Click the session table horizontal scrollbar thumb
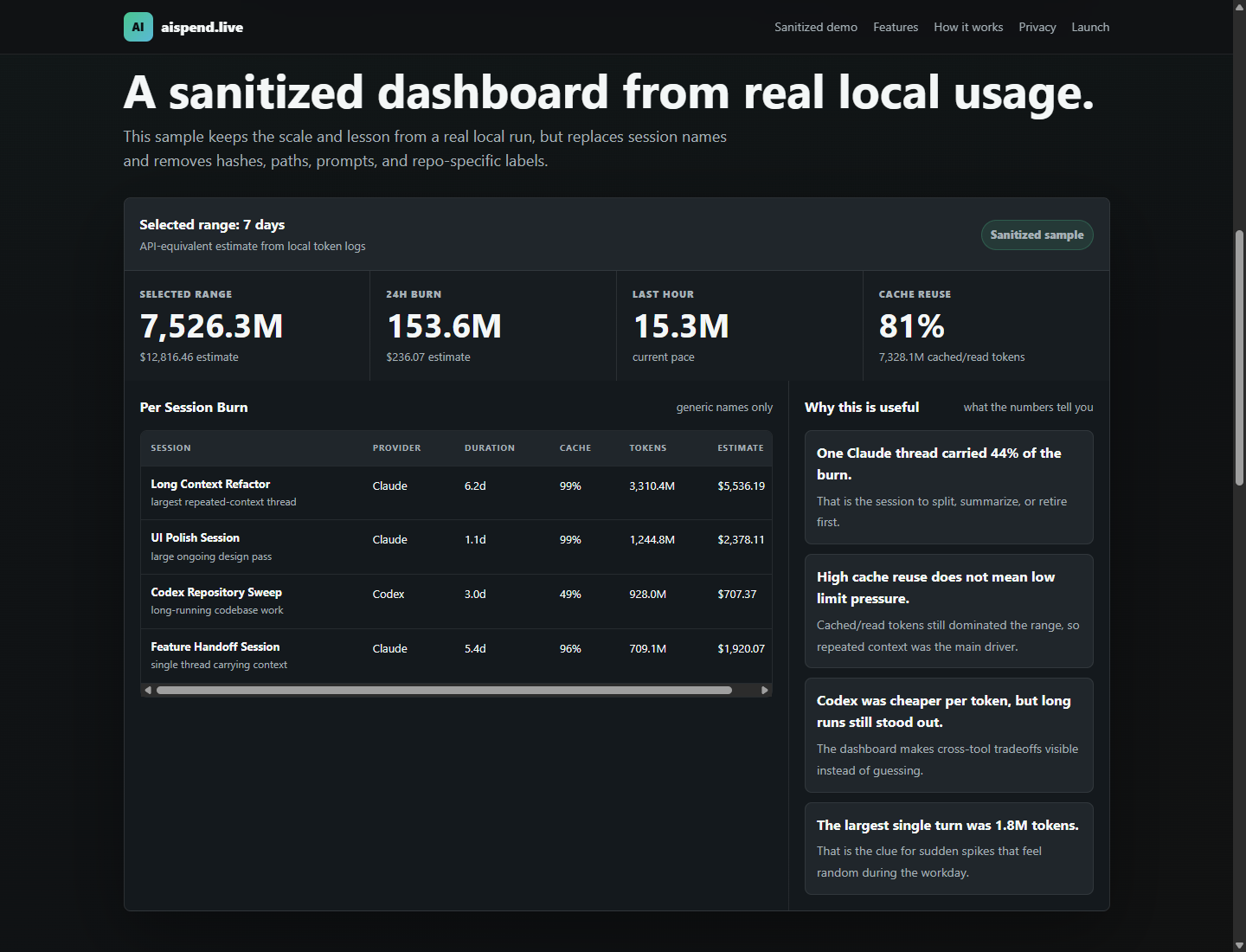This screenshot has width=1246, height=952. [444, 690]
